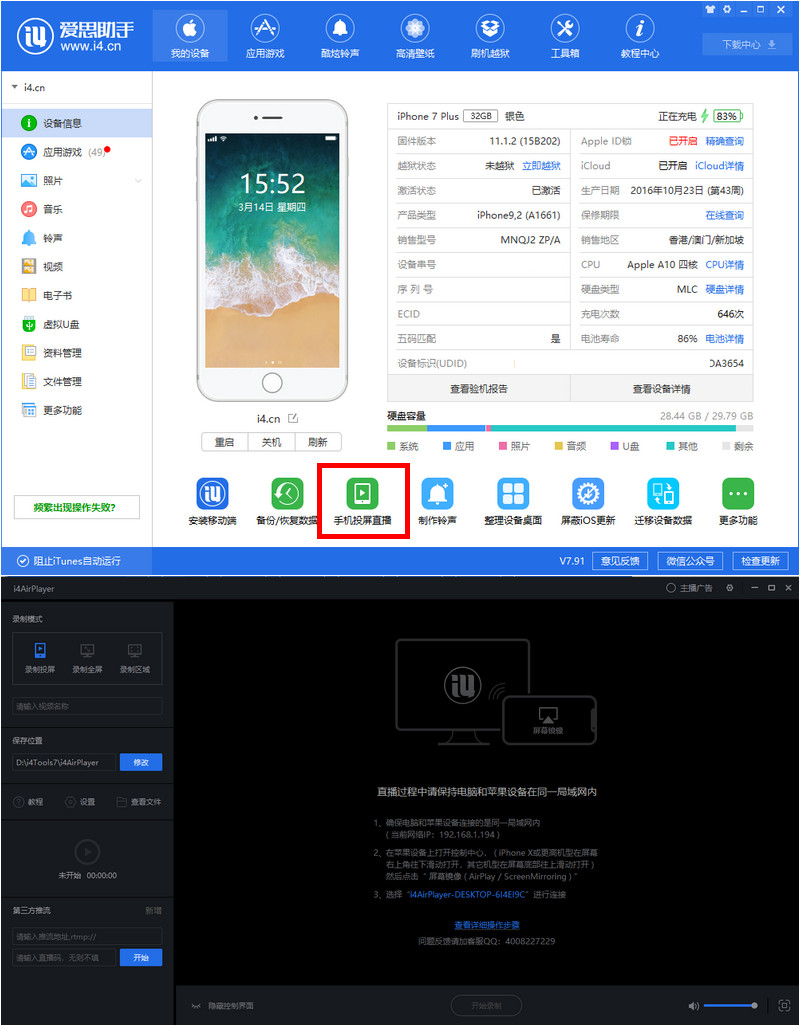Switch to the 应用游戏 sidebar section
Screen dimensions: 800x1026
pos(60,152)
